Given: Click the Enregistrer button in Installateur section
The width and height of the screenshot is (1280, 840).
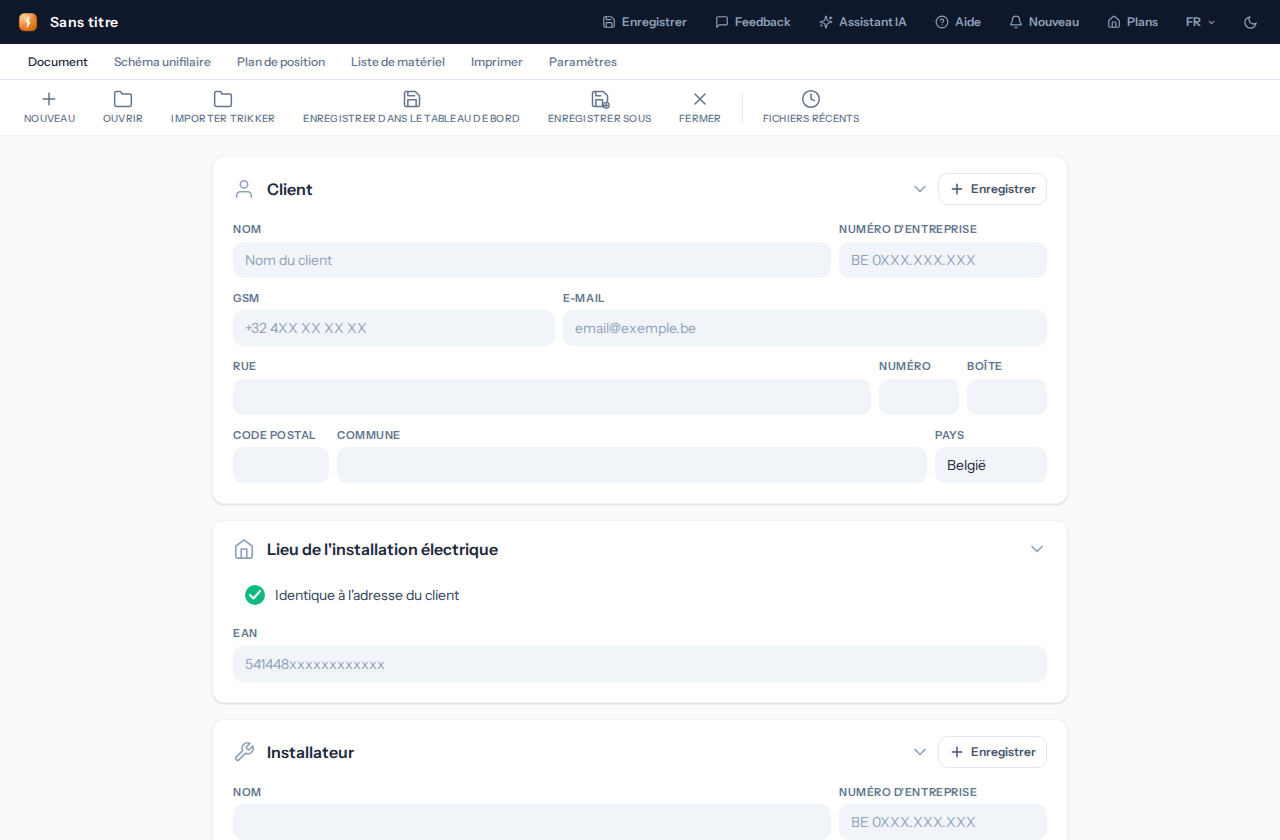Looking at the screenshot, I should 992,752.
